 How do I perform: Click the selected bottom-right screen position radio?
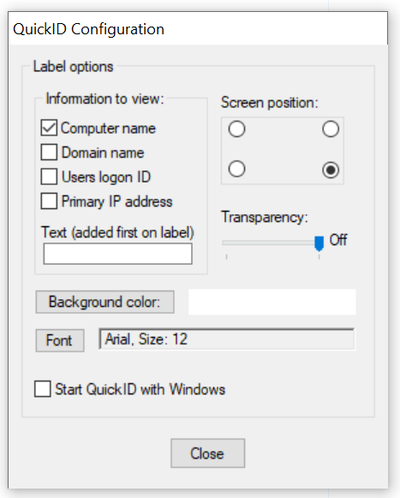(x=331, y=170)
